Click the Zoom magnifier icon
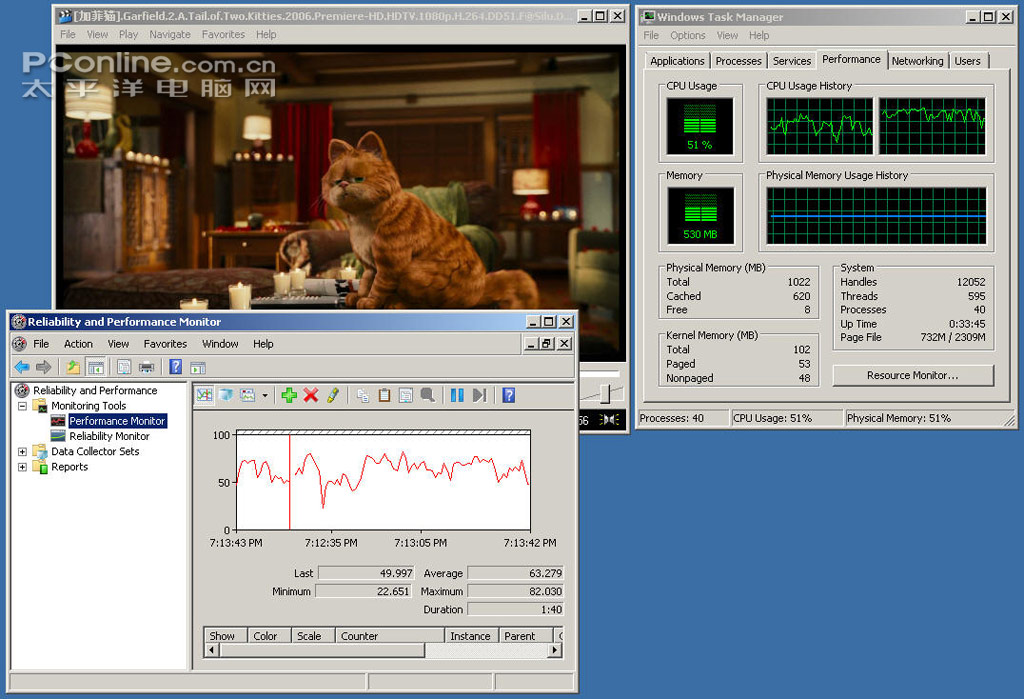 (x=428, y=395)
